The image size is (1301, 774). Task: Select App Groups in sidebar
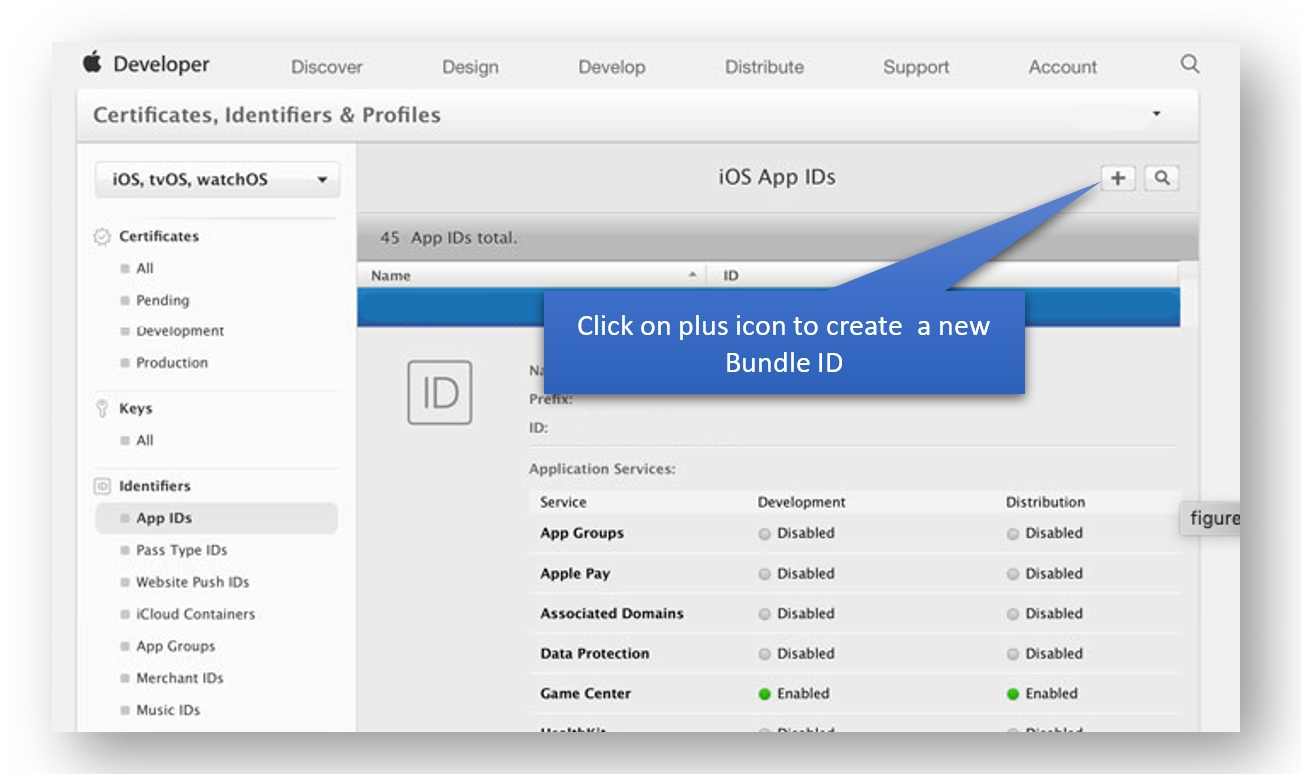pos(175,646)
